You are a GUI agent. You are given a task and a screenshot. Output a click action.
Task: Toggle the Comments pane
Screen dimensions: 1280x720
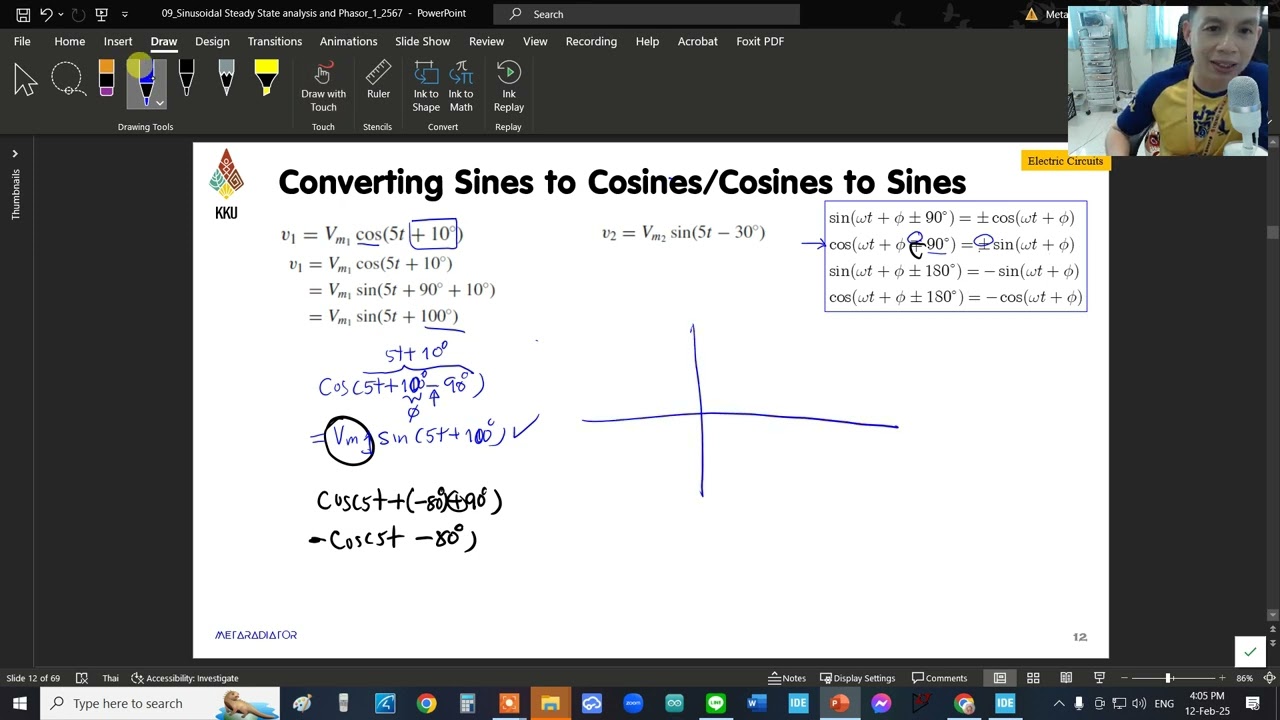[x=938, y=678]
